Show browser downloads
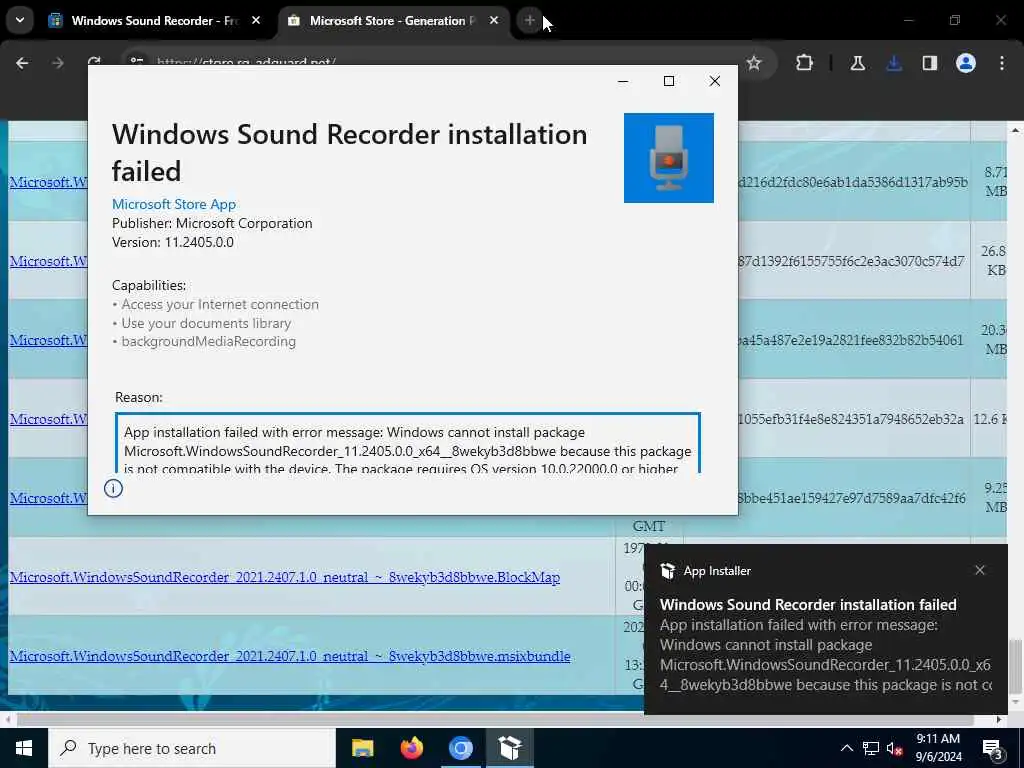Image resolution: width=1024 pixels, height=768 pixels. (x=894, y=63)
